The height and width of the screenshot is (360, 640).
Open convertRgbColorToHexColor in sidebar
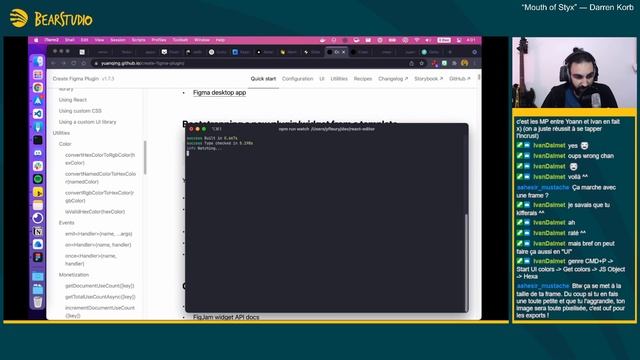[x=100, y=196]
